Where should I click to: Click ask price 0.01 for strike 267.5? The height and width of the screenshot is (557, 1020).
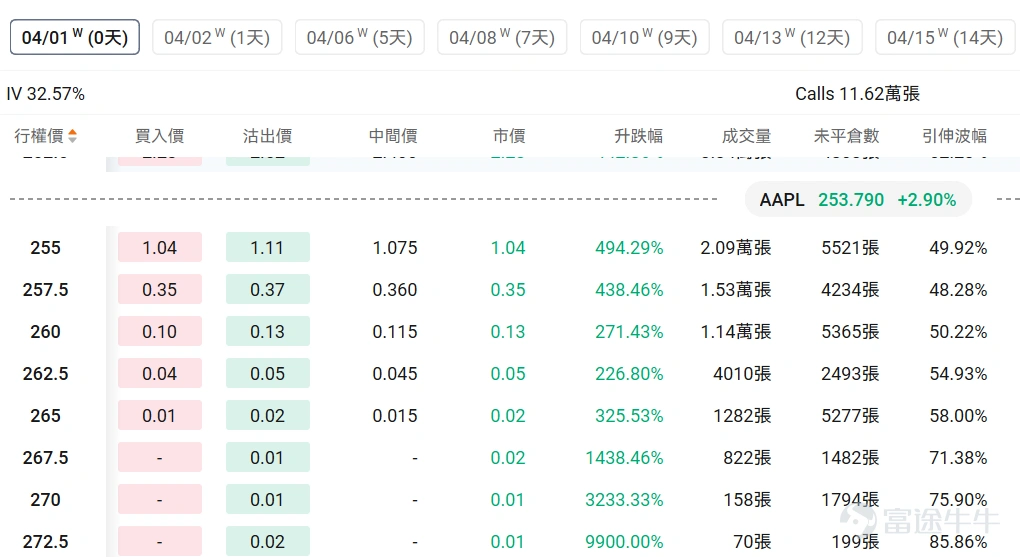point(268,457)
